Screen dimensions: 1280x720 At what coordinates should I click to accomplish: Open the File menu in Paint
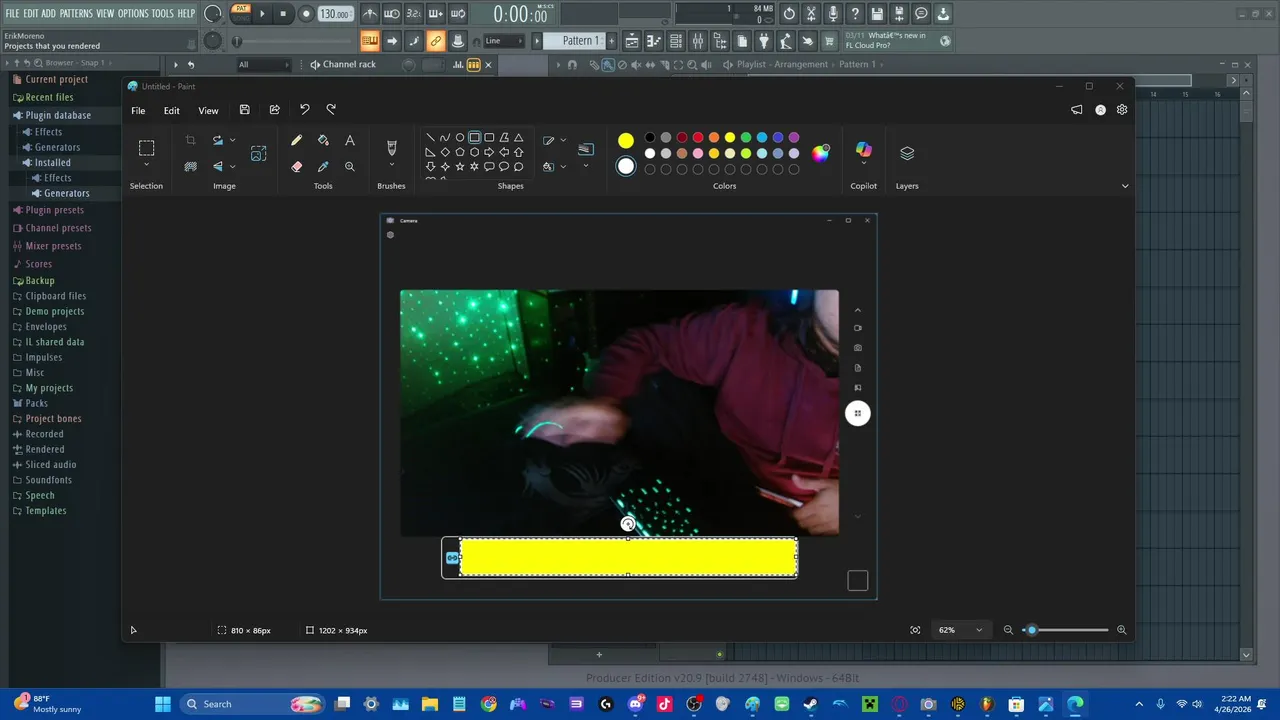pyautogui.click(x=138, y=111)
